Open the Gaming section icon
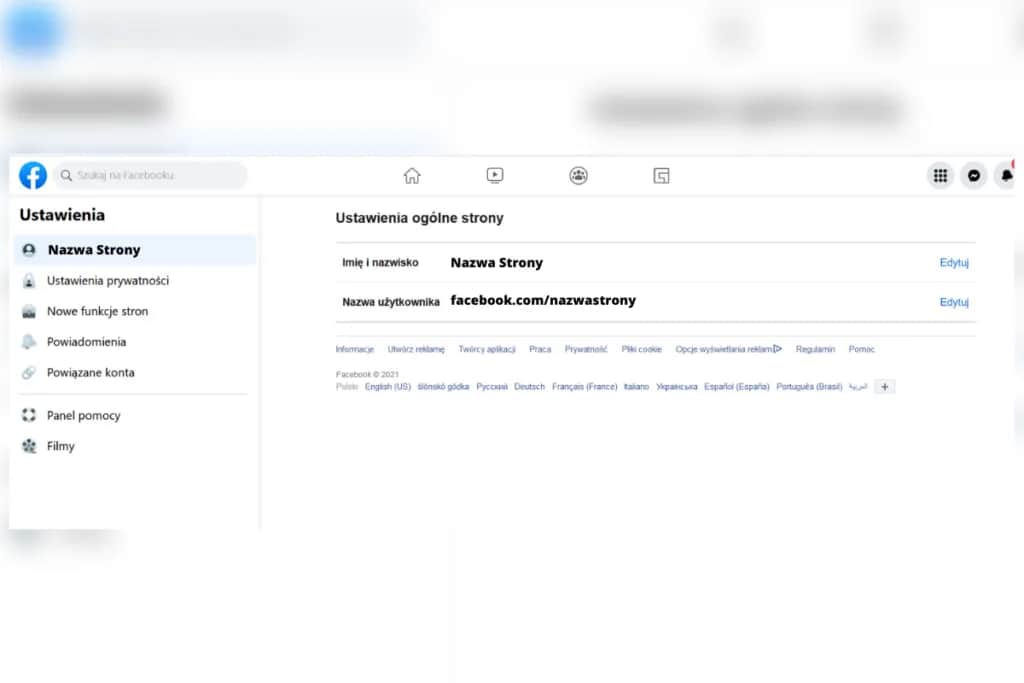Viewport: 1024px width, 683px height. (x=661, y=175)
